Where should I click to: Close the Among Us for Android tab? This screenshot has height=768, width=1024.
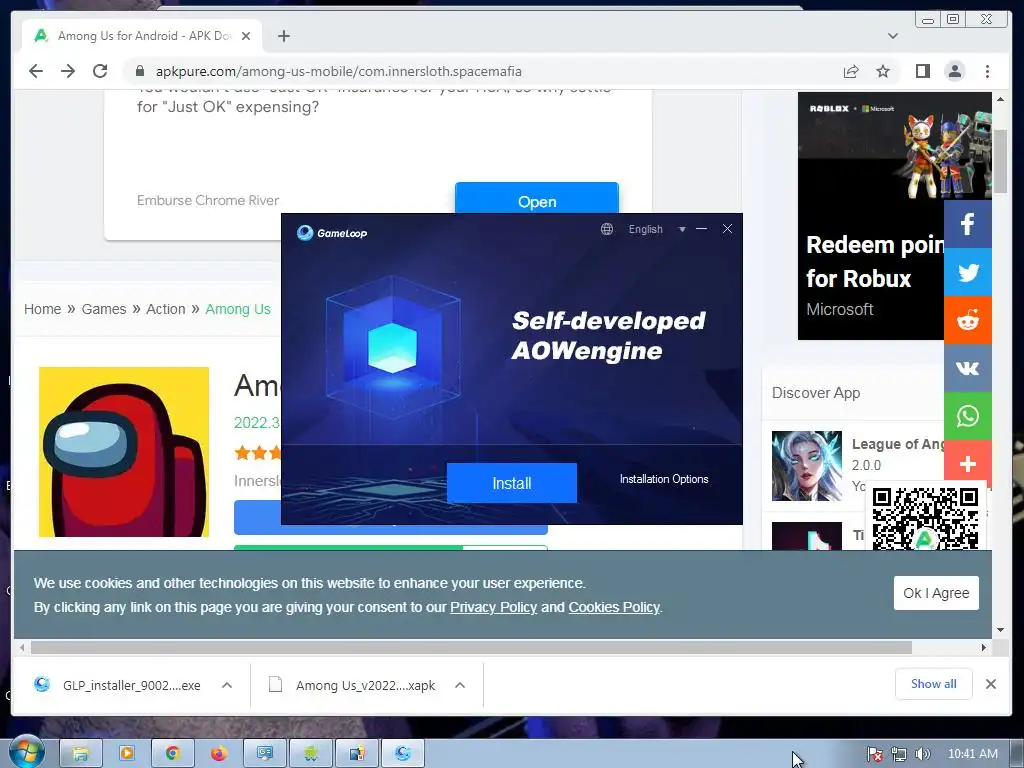246,36
